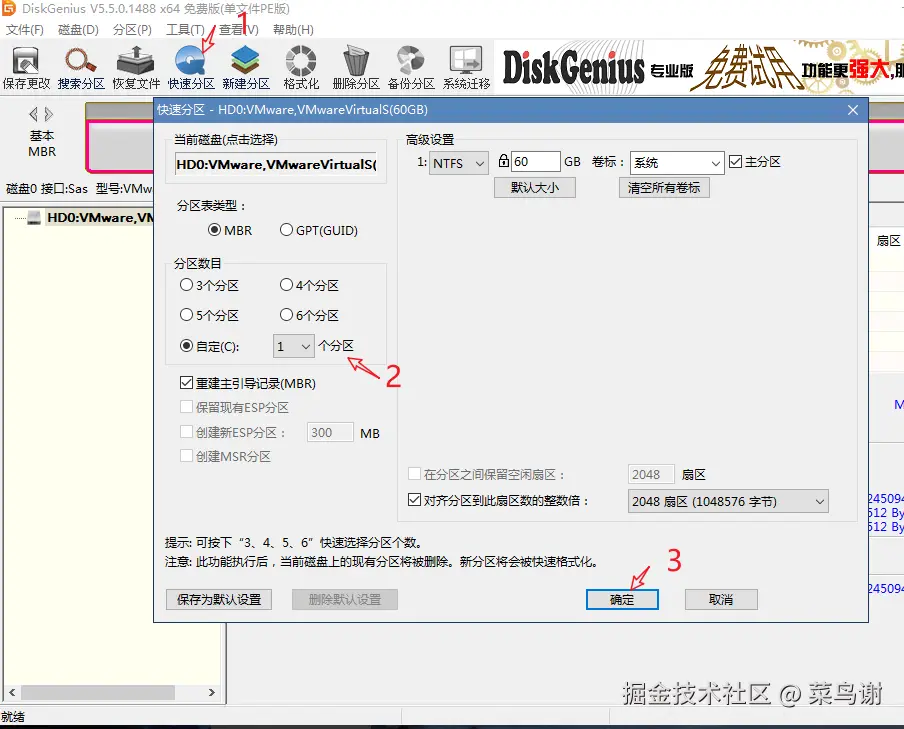Select the 格式化 toolbar icon
The width and height of the screenshot is (904, 729).
[300, 67]
